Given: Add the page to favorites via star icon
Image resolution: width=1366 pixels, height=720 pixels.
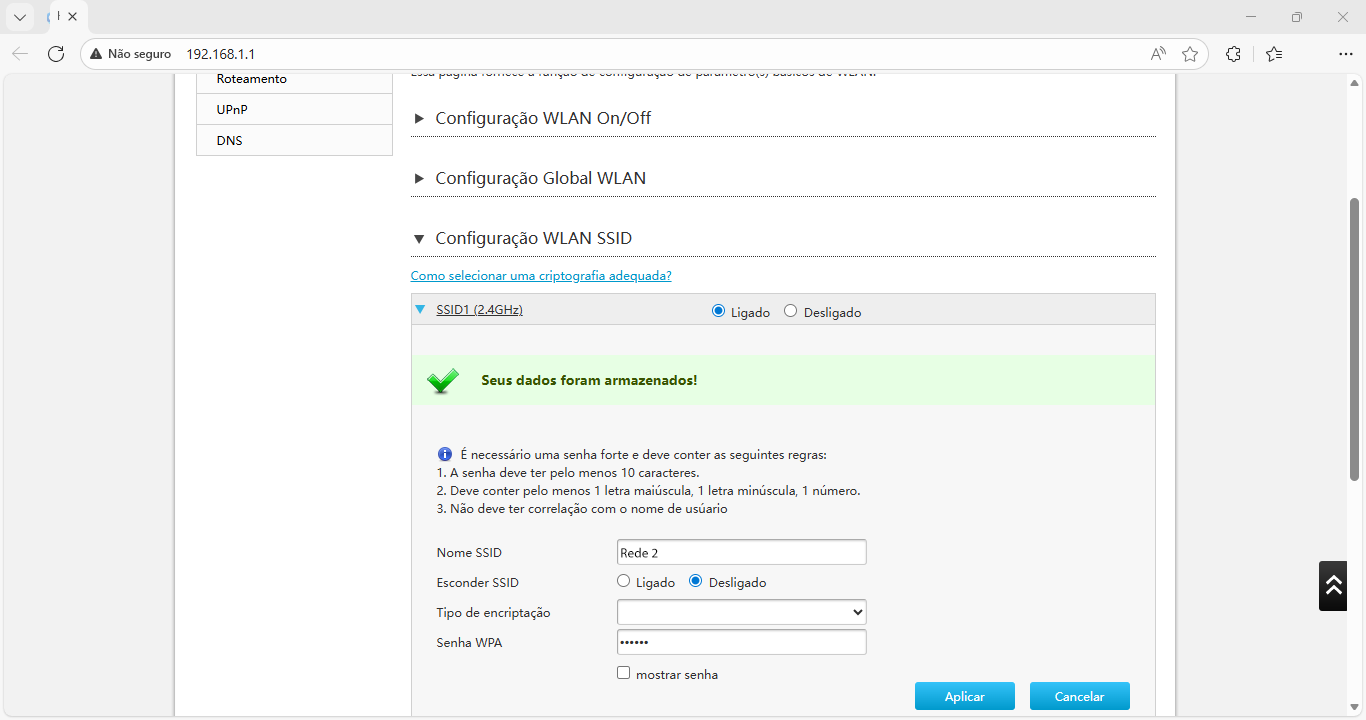Looking at the screenshot, I should coord(1190,54).
